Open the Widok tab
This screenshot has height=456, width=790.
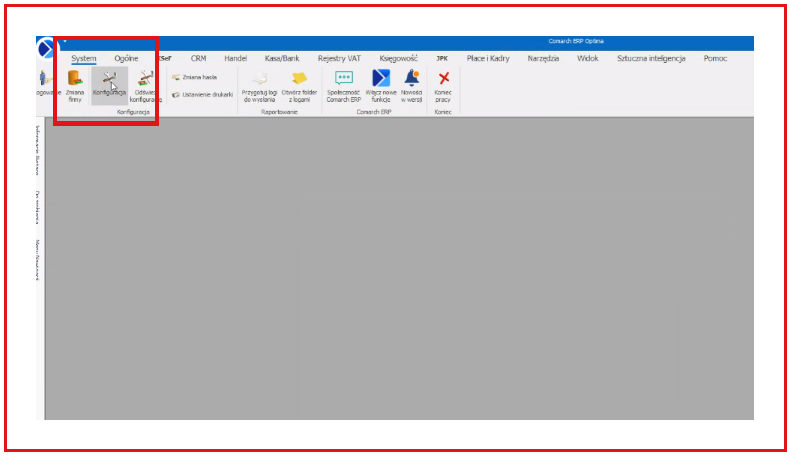(x=587, y=58)
